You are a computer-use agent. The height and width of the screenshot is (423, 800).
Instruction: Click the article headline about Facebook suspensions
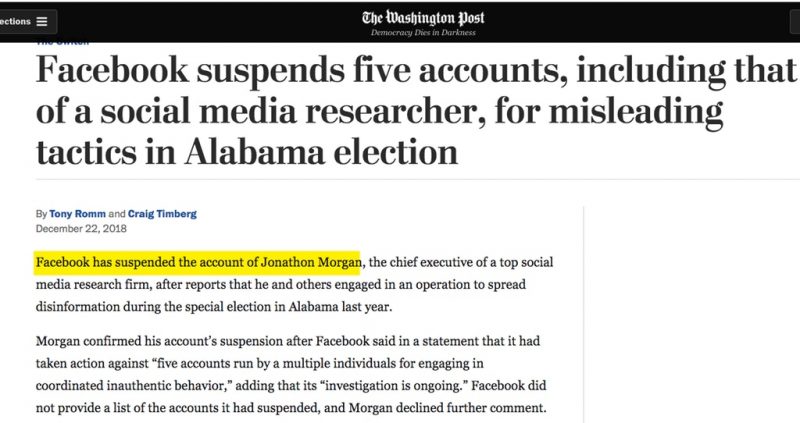(x=416, y=111)
